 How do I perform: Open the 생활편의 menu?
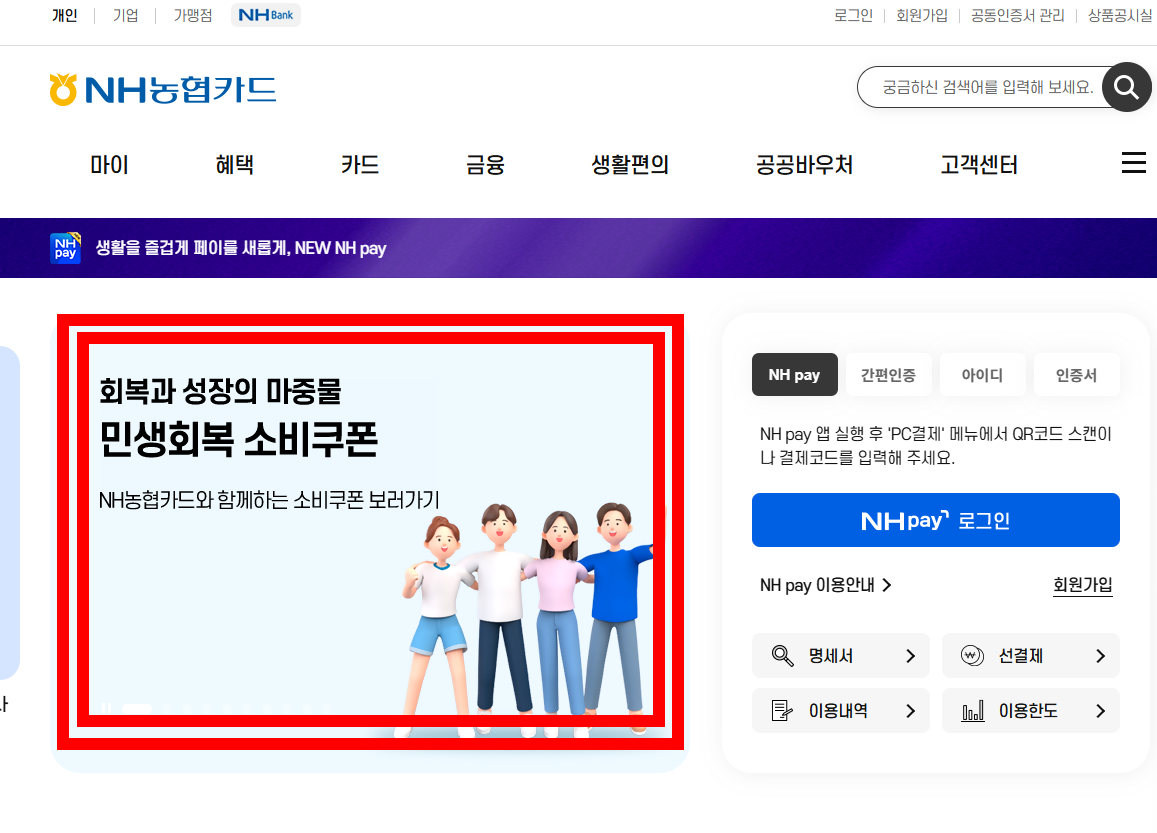pos(630,165)
